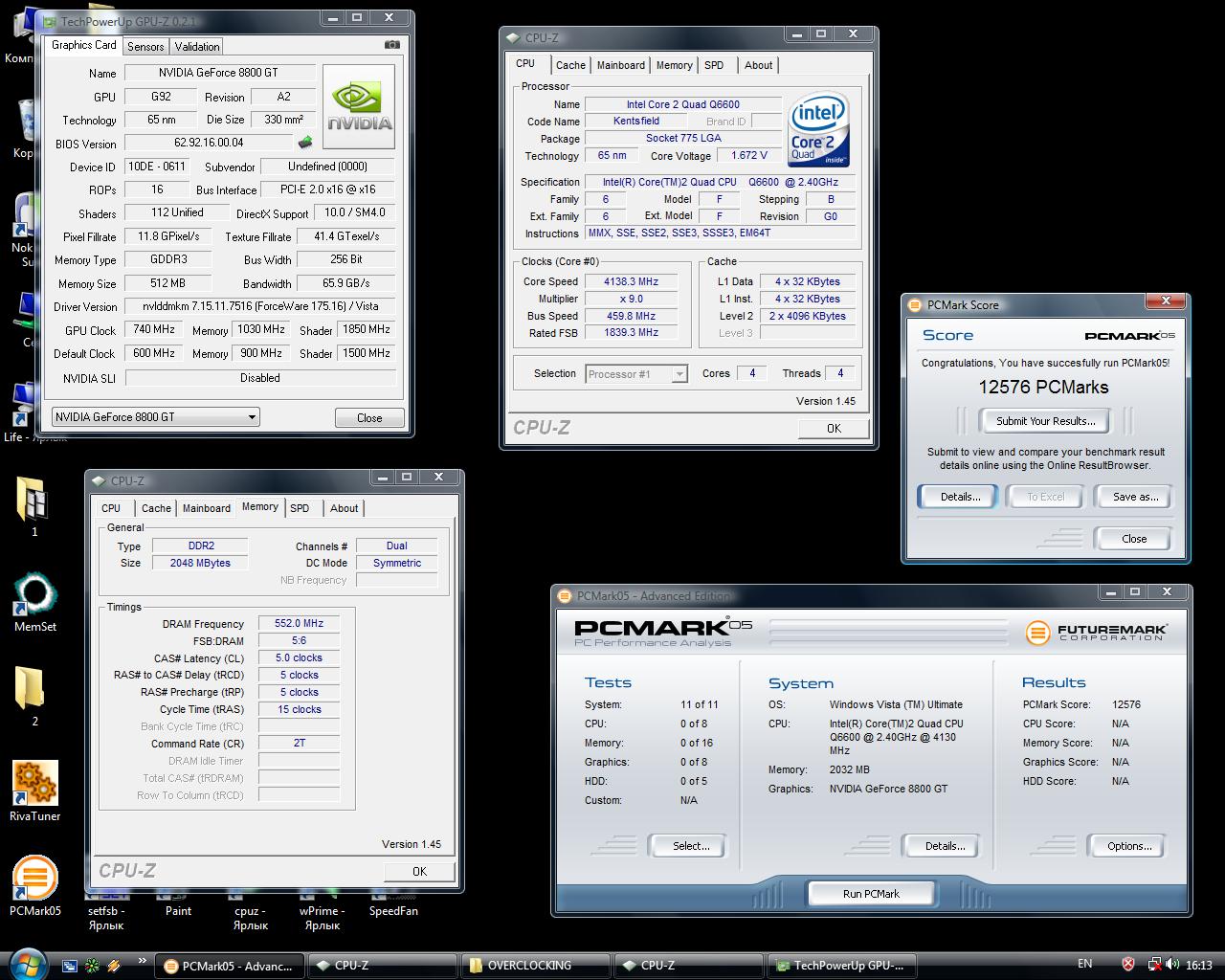Click the red security shield tray icon
This screenshot has height=980, width=1225.
tap(1128, 965)
